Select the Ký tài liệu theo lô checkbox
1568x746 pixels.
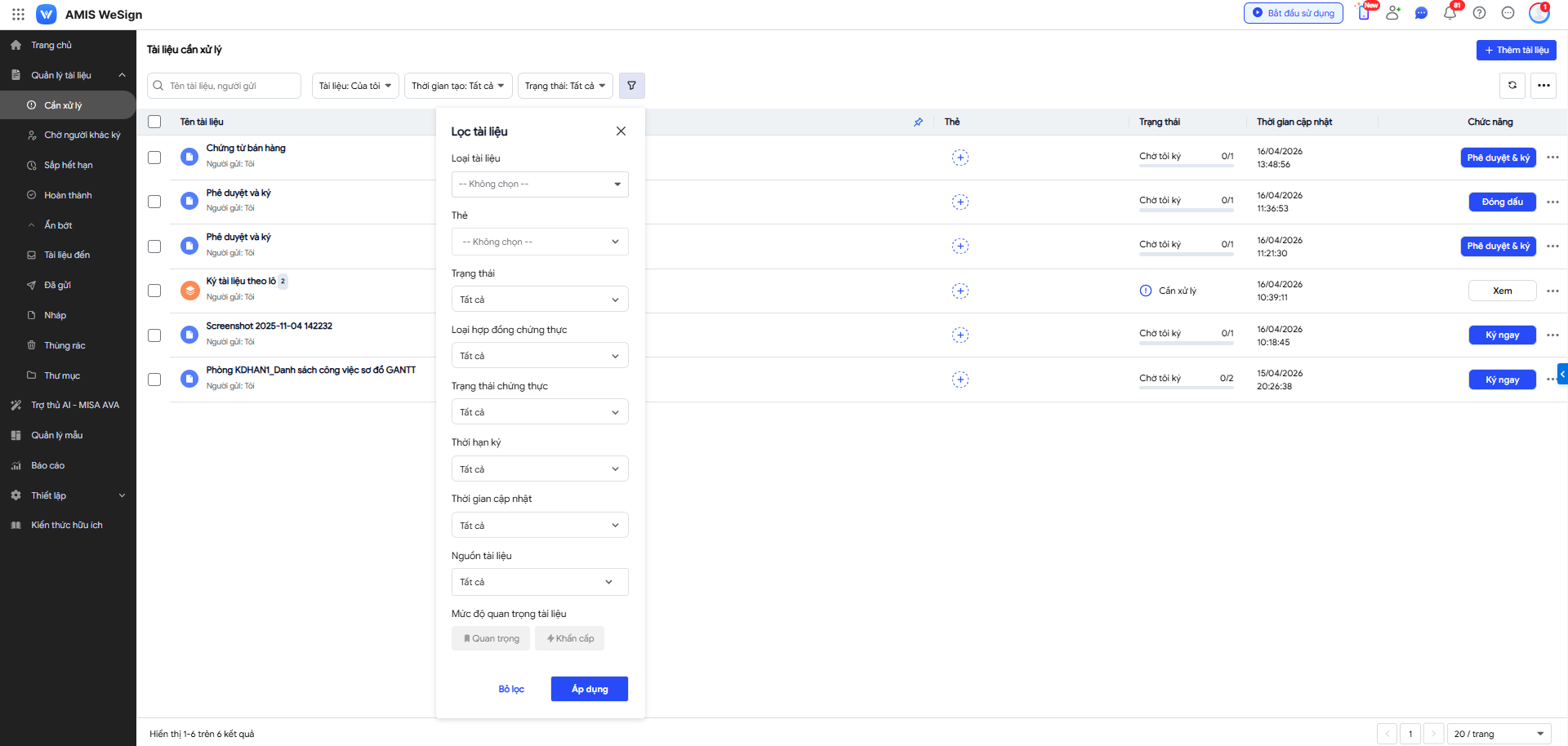[x=154, y=291]
